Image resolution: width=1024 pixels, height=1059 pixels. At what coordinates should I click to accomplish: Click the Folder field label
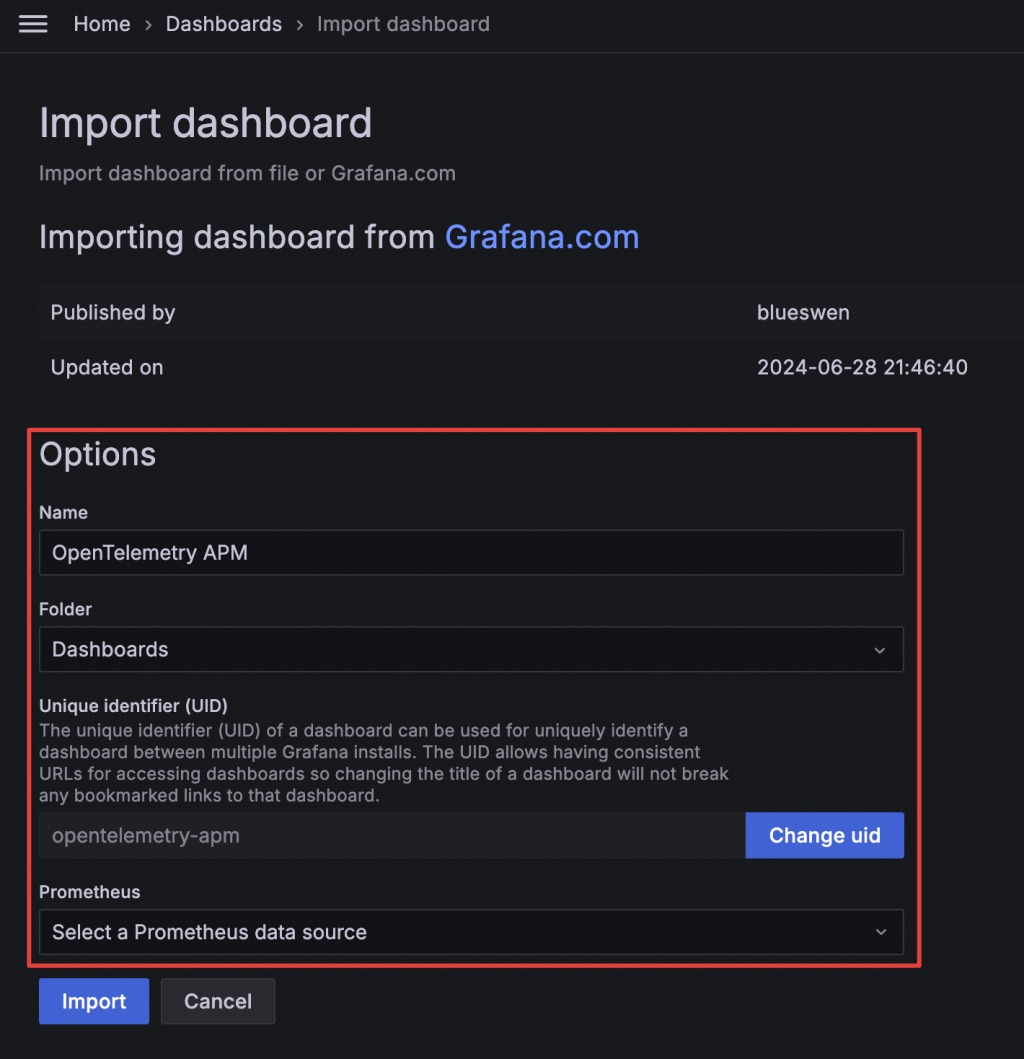pos(66,609)
